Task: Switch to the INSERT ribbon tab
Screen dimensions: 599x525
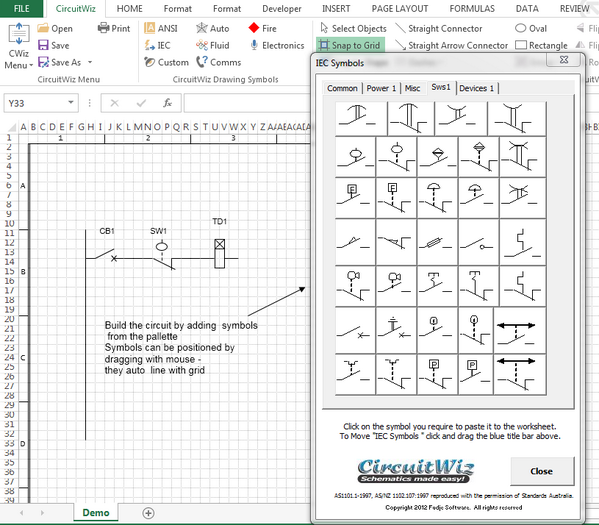Action: point(336,8)
